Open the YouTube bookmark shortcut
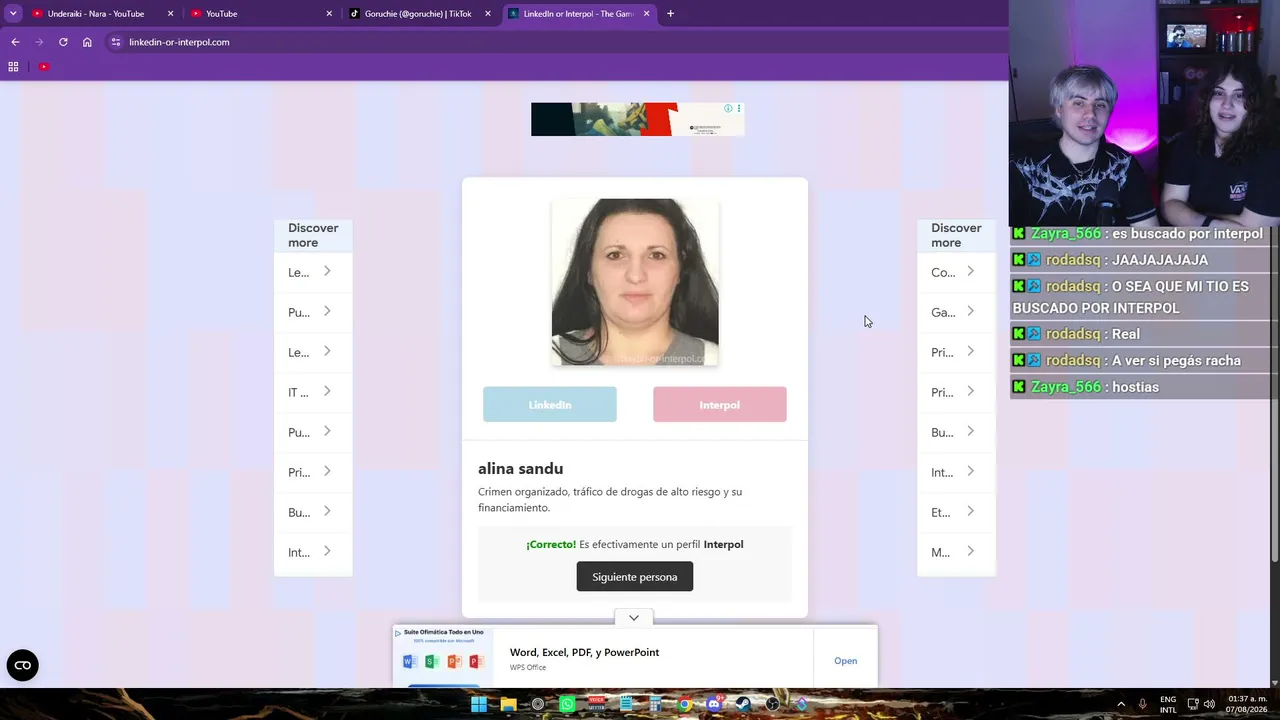Screen dimensions: 1280x720 click(x=44, y=67)
